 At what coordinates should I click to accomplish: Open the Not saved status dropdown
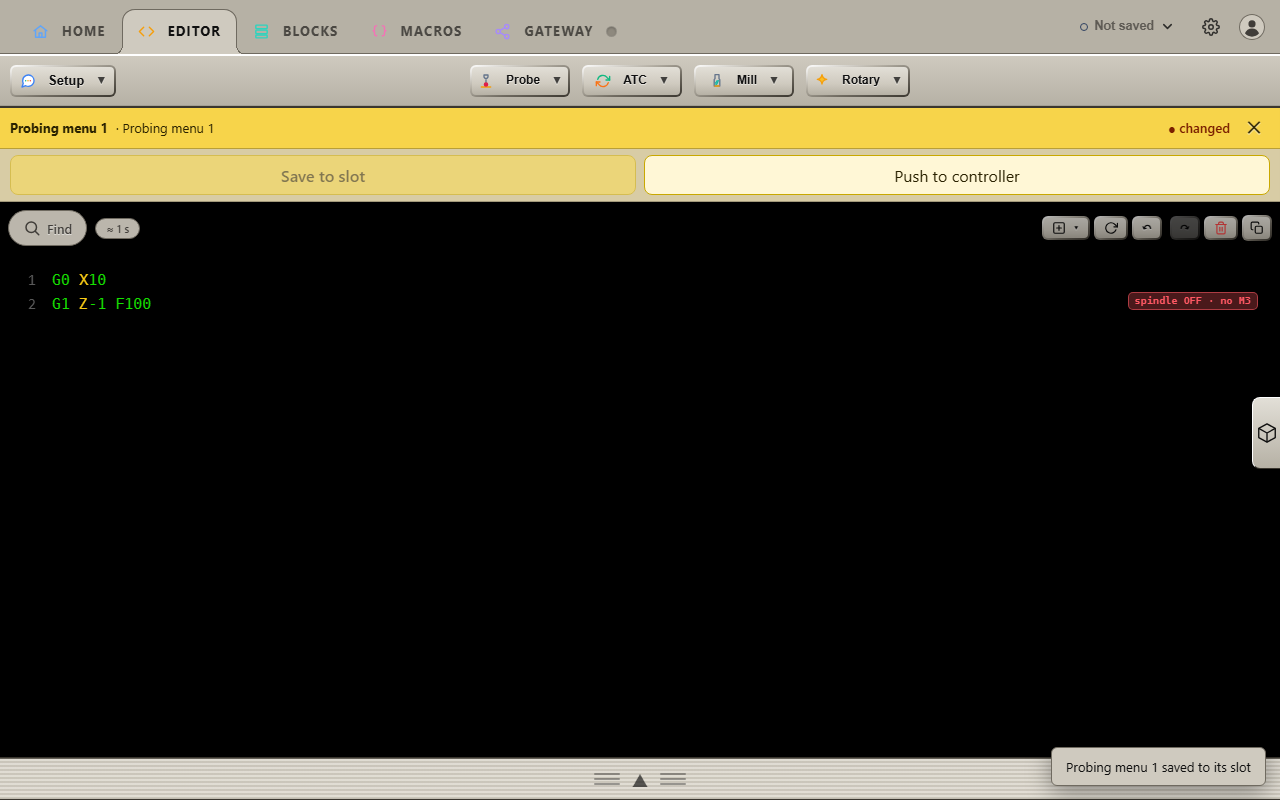pos(1126,26)
